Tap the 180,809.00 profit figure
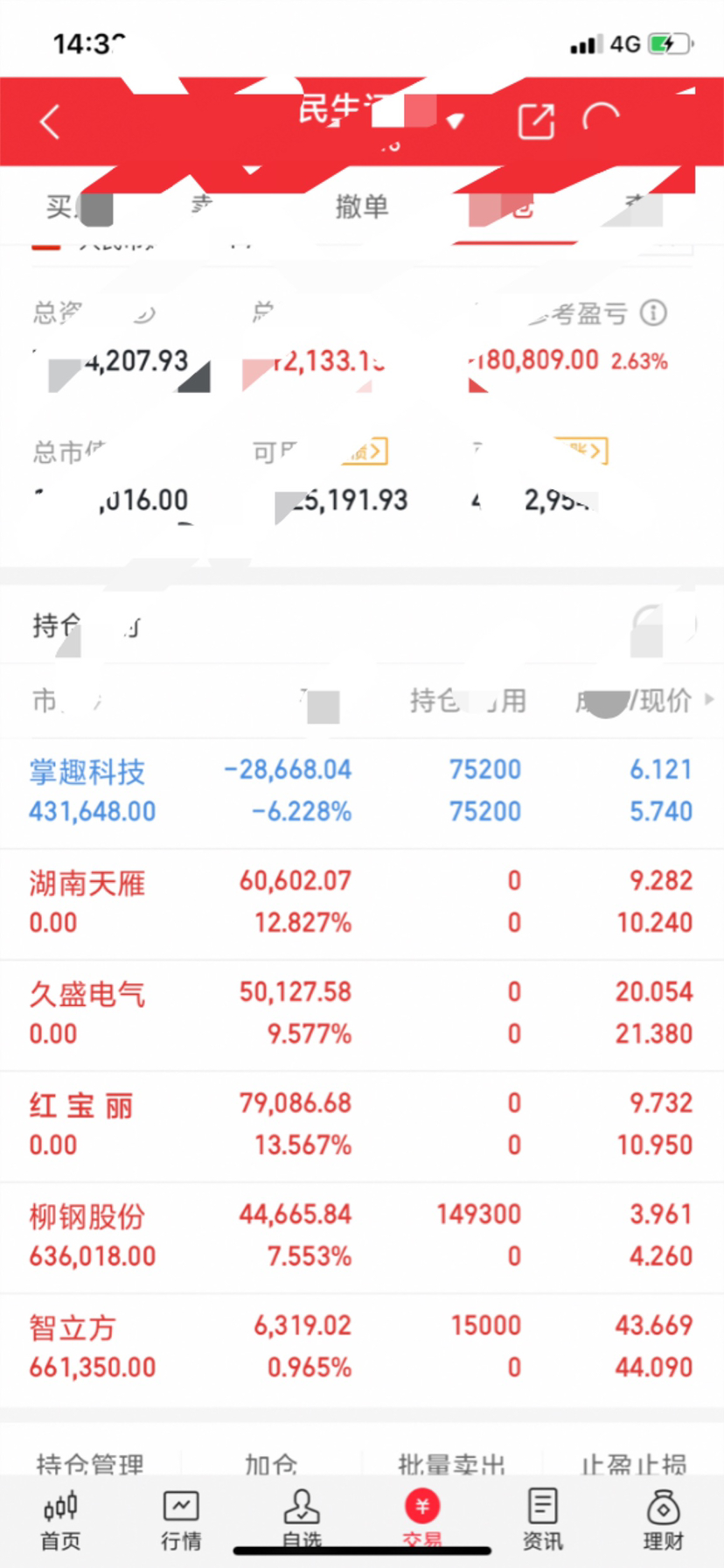Viewport: 724px width, 1568px height. tap(534, 360)
